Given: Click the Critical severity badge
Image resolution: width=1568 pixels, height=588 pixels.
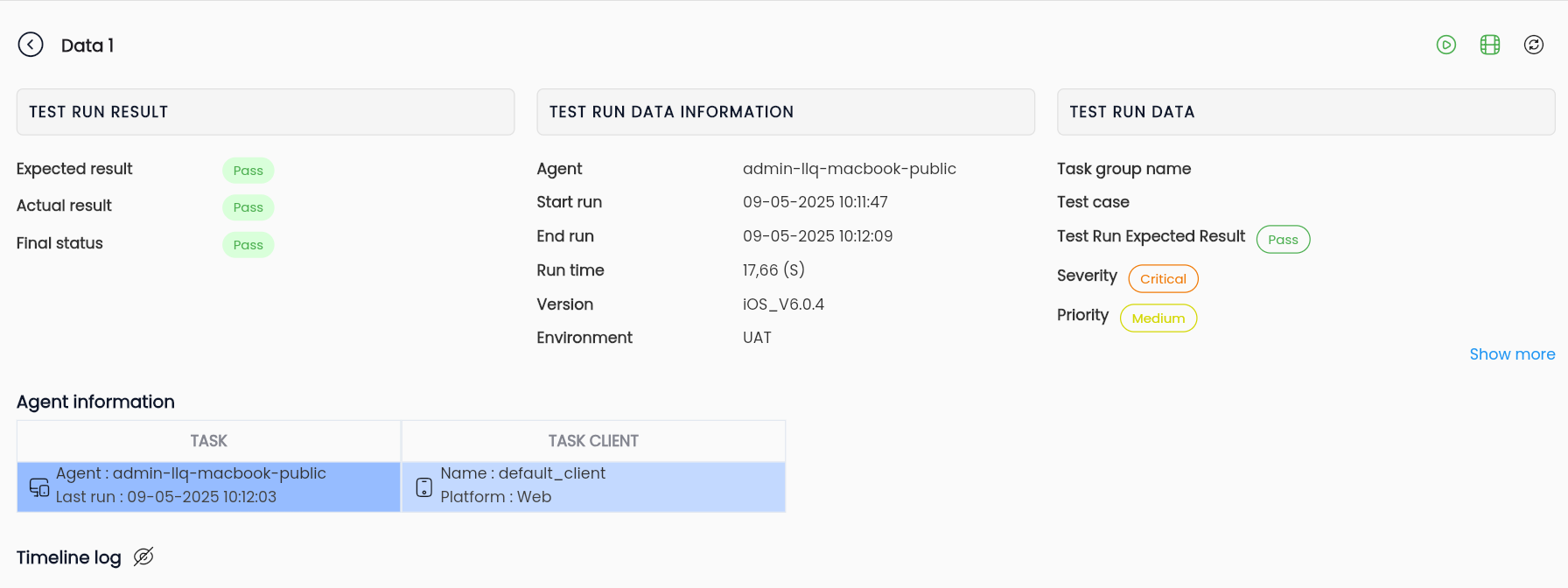Looking at the screenshot, I should point(1164,279).
